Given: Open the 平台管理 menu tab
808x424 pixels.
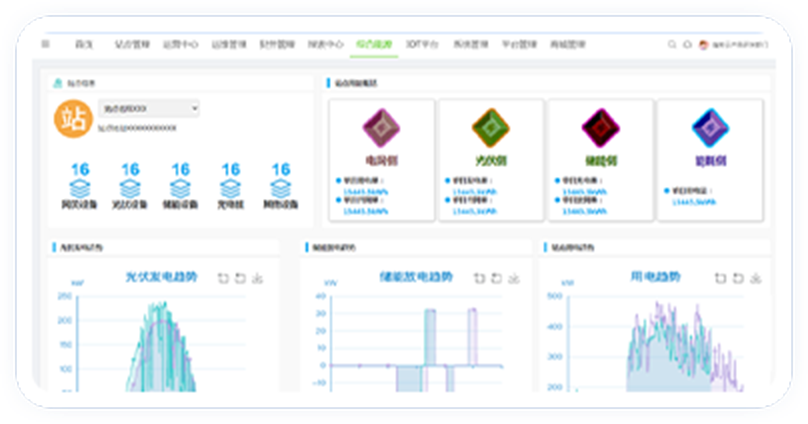Looking at the screenshot, I should [x=519, y=44].
